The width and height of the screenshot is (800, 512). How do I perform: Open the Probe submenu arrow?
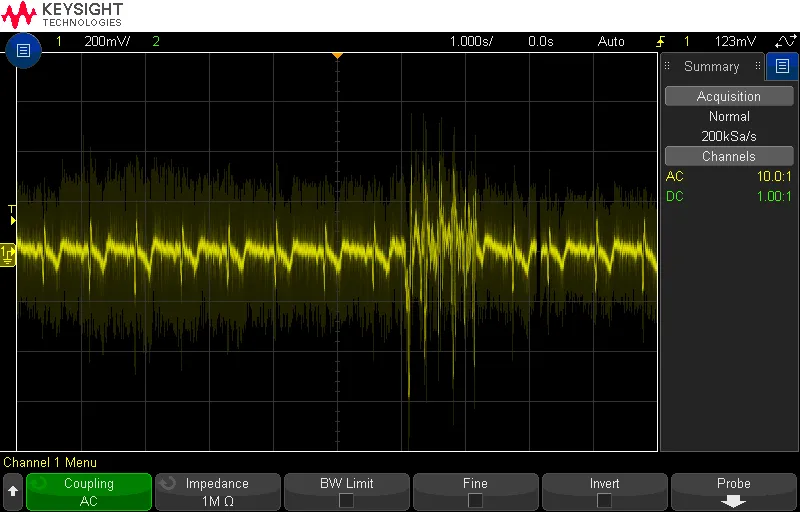(734, 501)
